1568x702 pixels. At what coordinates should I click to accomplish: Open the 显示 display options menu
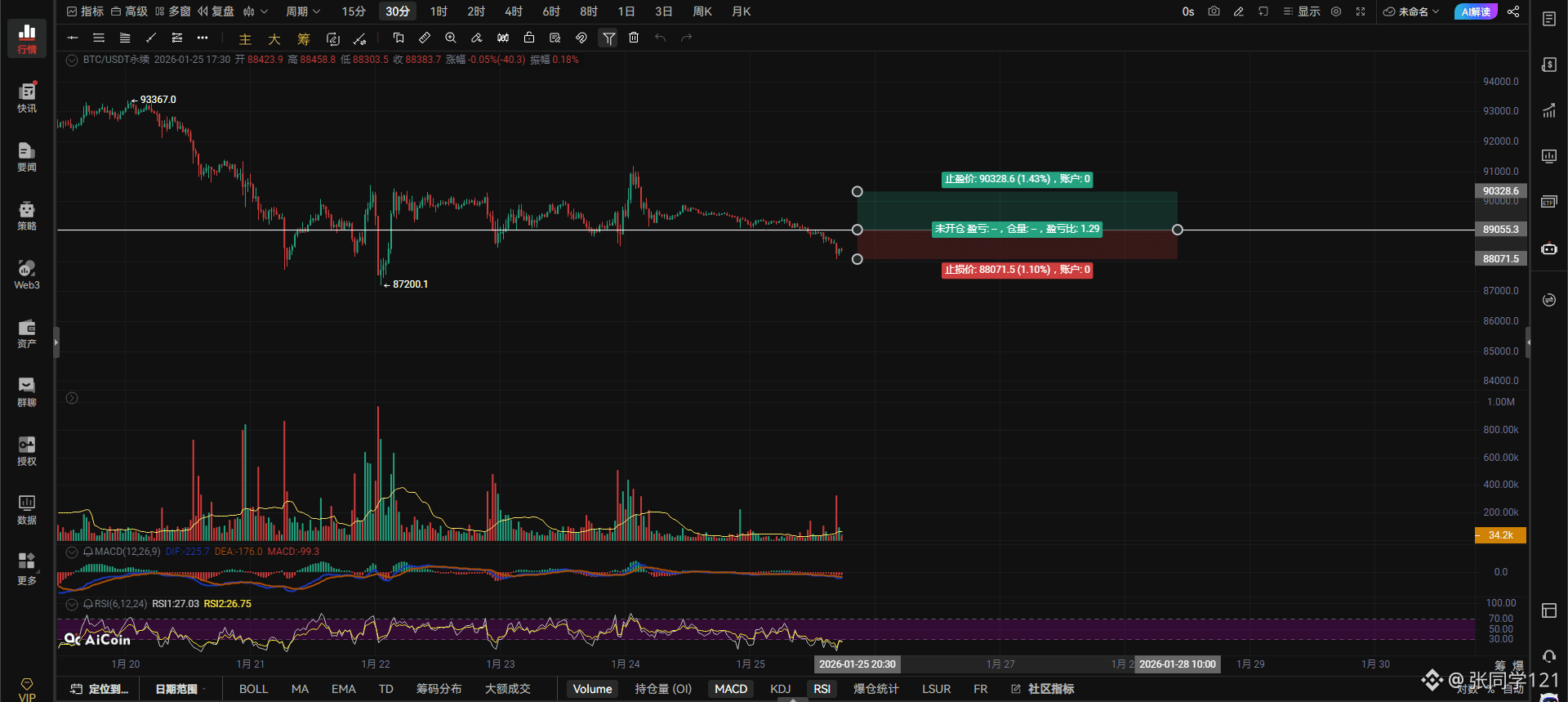pyautogui.click(x=1302, y=11)
